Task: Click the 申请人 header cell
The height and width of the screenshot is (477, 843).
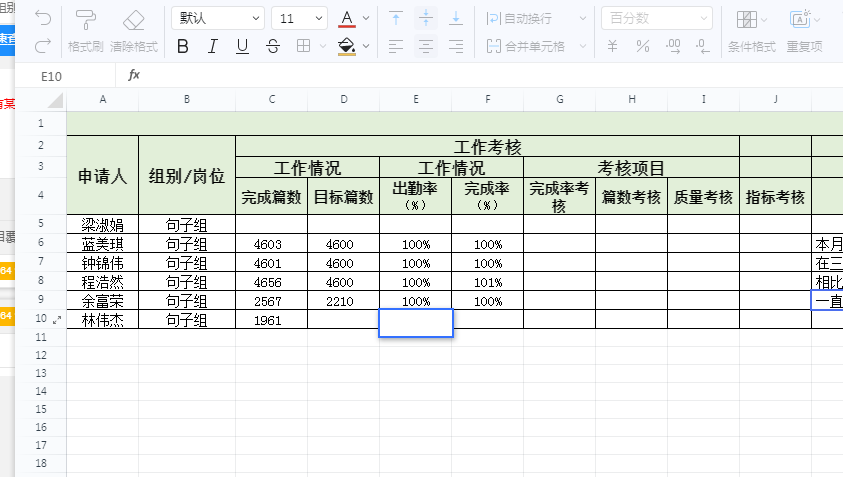Action: (x=103, y=175)
